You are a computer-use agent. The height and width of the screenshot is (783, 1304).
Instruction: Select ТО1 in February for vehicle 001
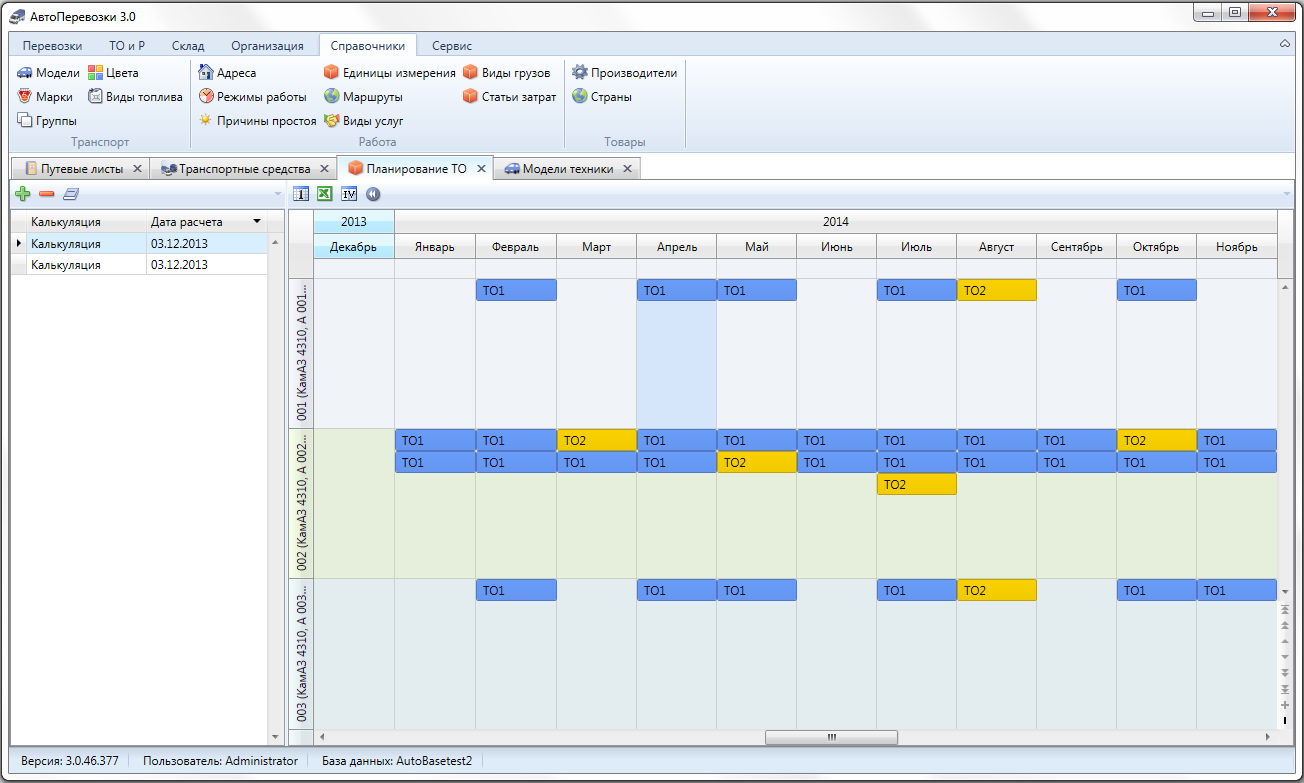516,290
